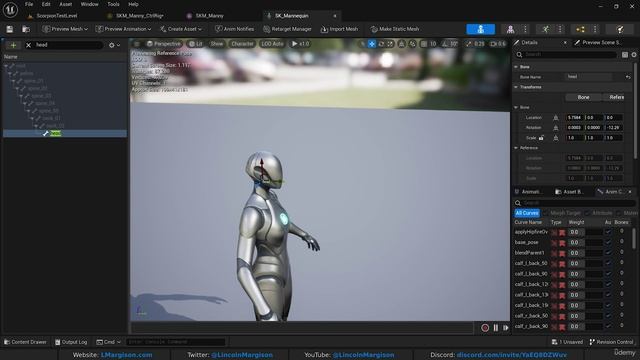Switch to the SKM_Manny tab

[209, 16]
